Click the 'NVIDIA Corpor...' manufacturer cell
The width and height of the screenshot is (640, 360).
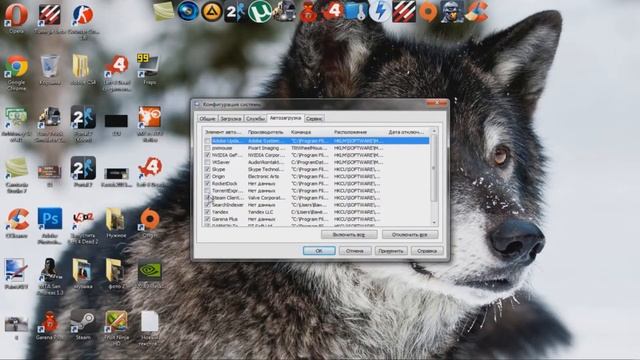click(266, 155)
